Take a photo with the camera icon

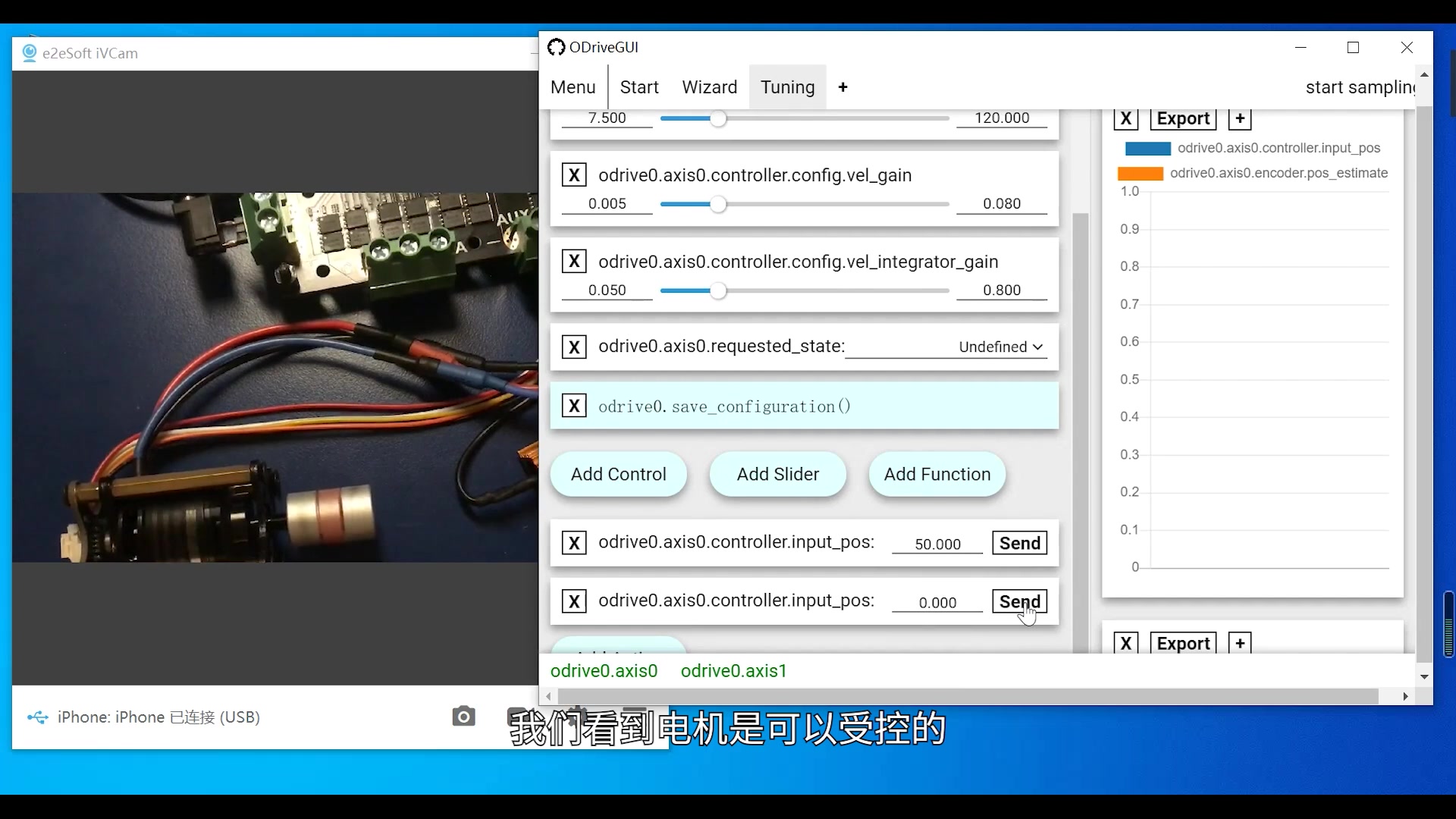(x=463, y=717)
